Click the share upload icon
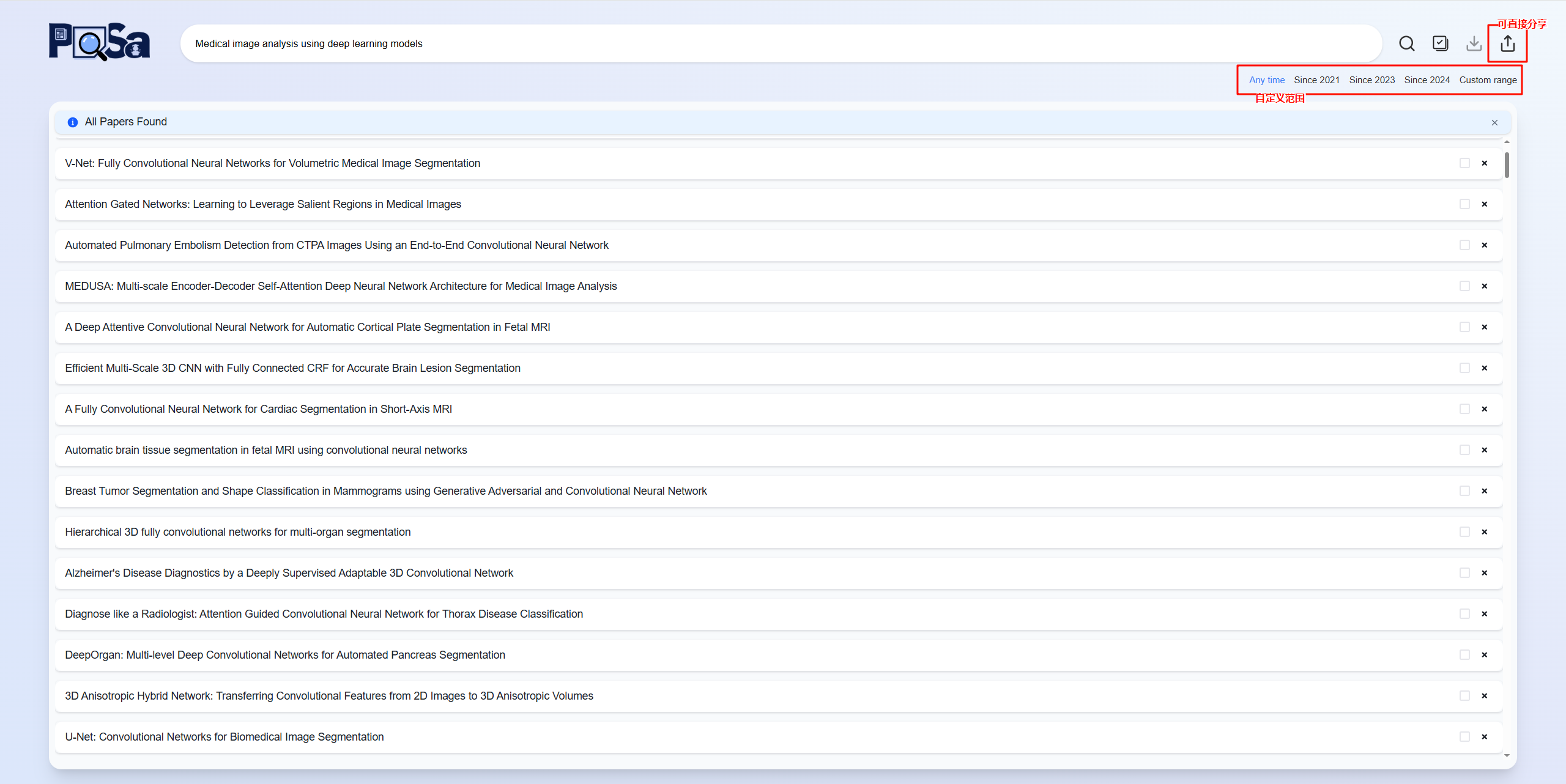 pyautogui.click(x=1507, y=43)
